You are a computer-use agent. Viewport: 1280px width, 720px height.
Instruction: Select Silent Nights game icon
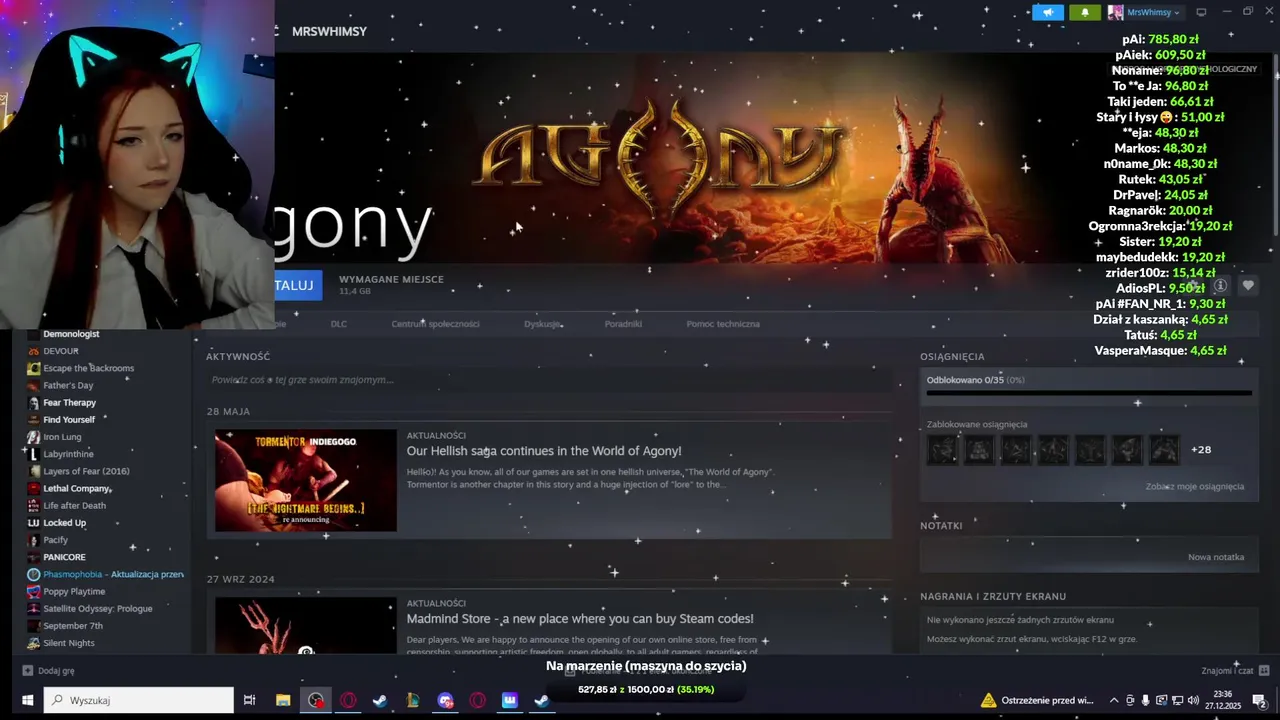click(x=34, y=643)
